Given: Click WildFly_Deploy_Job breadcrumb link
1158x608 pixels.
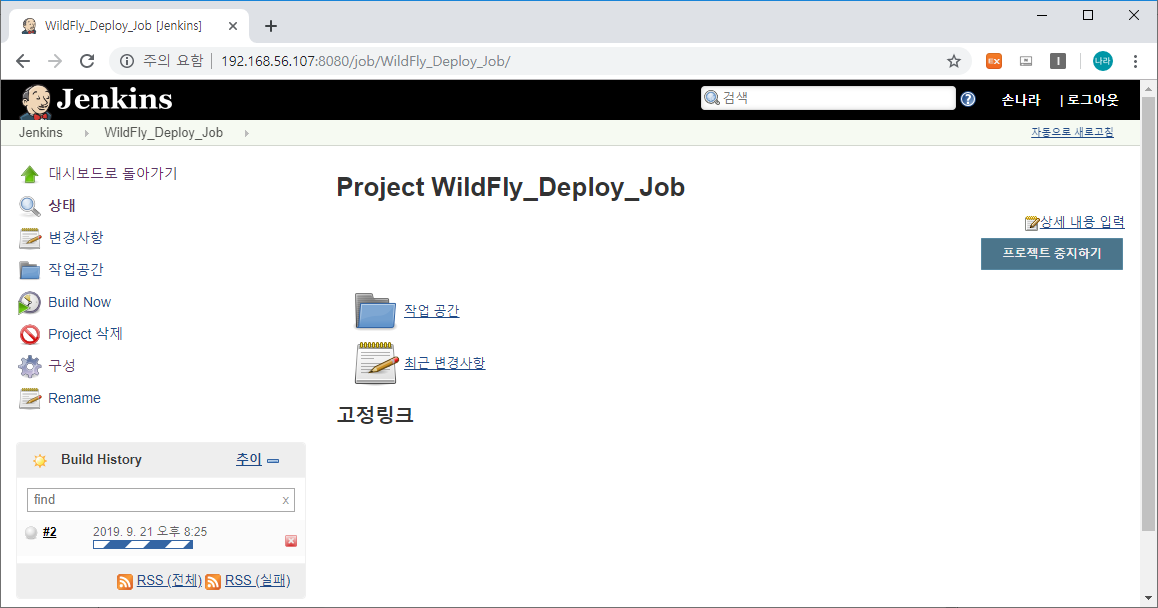Looking at the screenshot, I should coord(163,133).
